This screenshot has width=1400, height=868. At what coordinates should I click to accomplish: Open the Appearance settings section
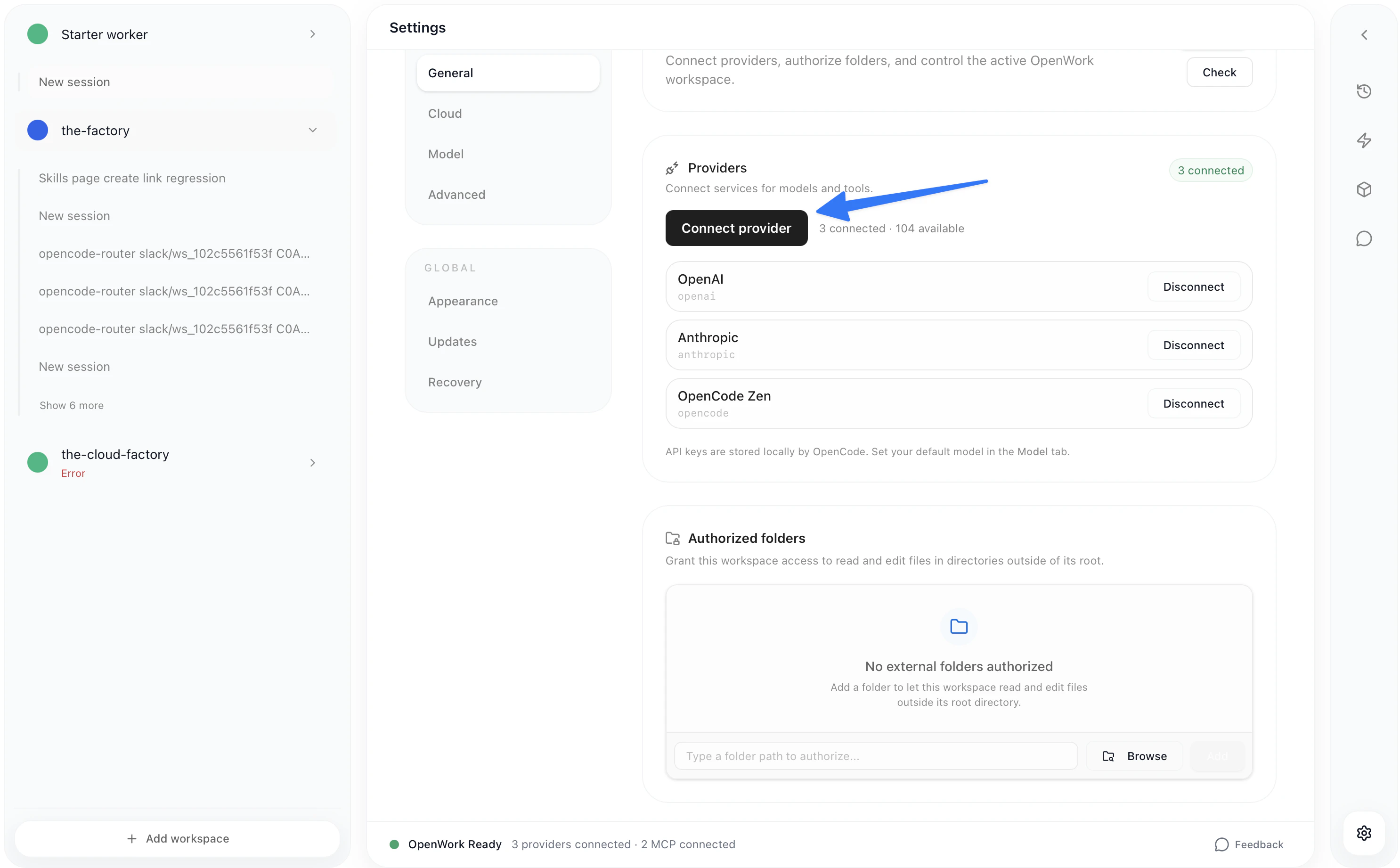(463, 300)
